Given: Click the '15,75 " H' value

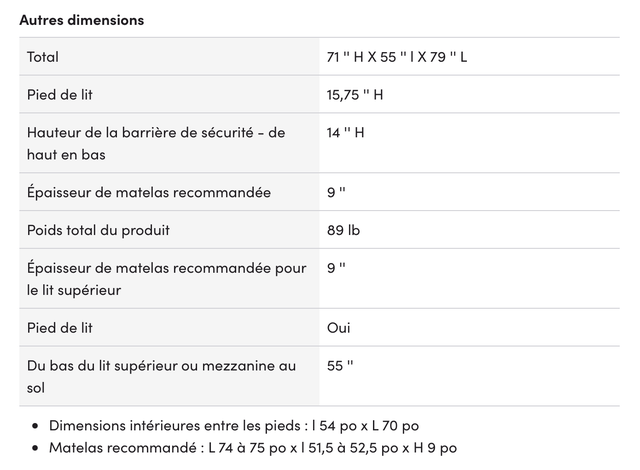Looking at the screenshot, I should (355, 95).
